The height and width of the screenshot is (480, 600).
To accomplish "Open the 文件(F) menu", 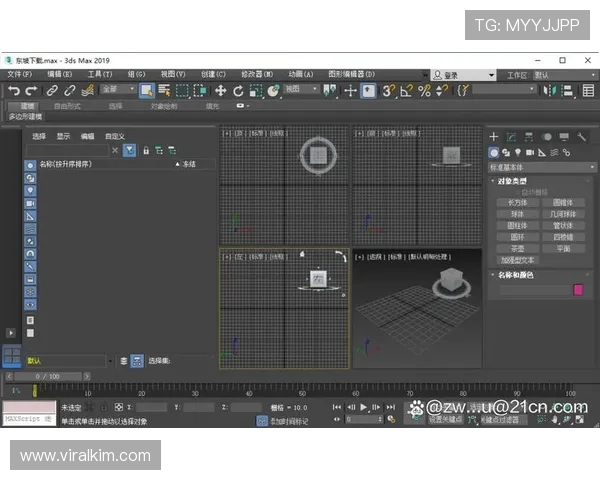I will (x=19, y=74).
